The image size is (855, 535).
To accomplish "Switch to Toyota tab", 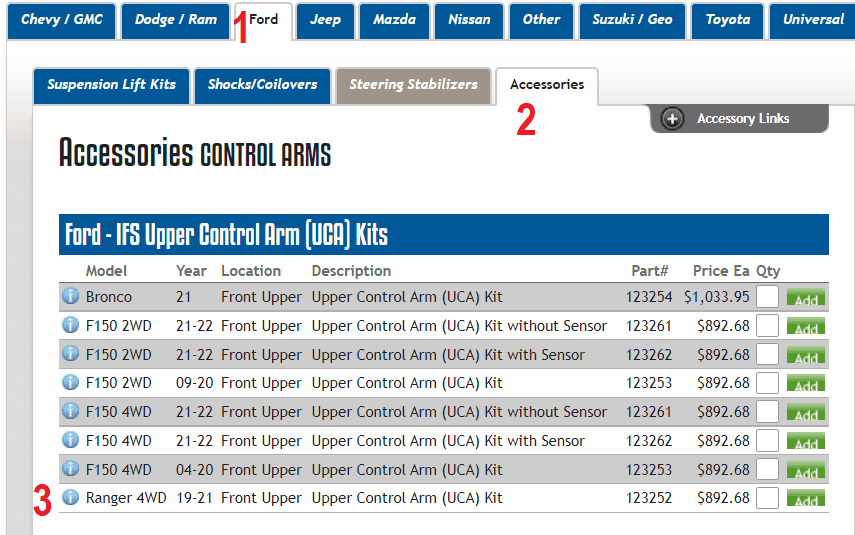I will [727, 20].
